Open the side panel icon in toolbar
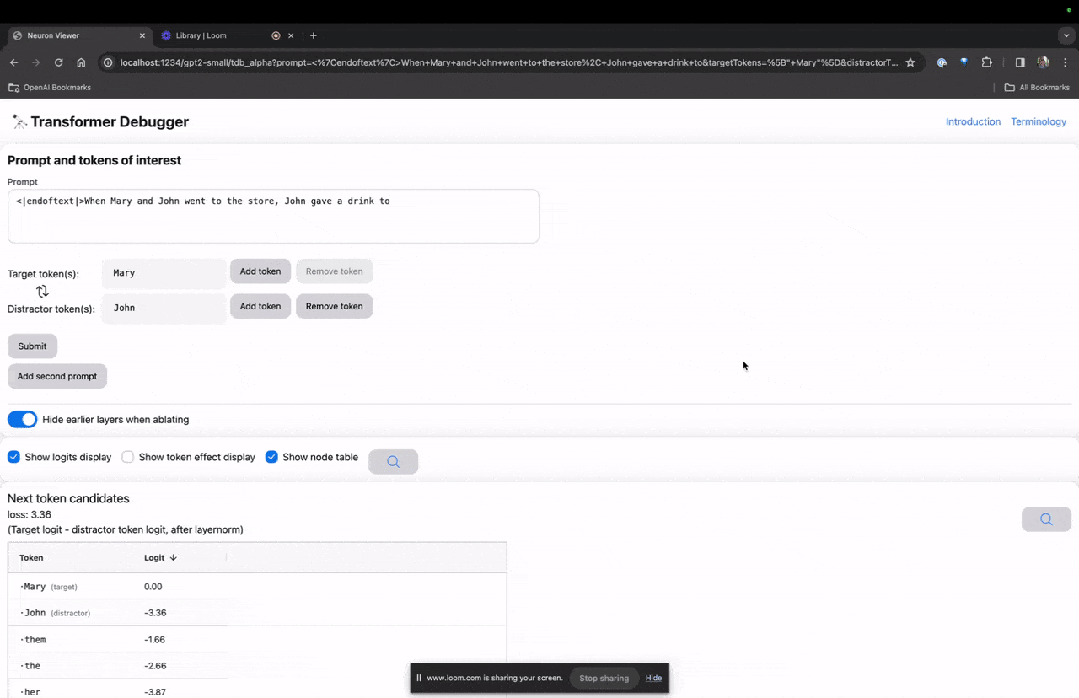 (1018, 62)
